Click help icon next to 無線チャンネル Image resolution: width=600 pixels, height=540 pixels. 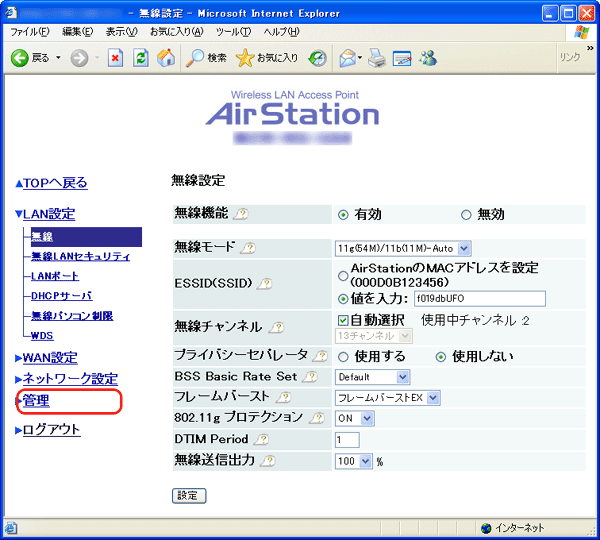click(x=276, y=328)
